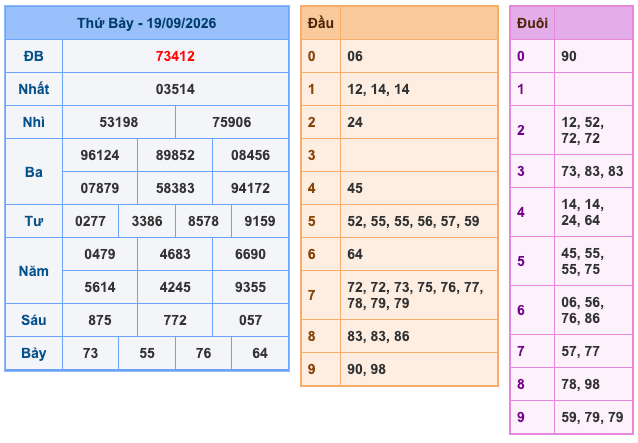This screenshot has height=443, width=638.
Task: Select number 64 in the Bảy row
Action: [260, 353]
